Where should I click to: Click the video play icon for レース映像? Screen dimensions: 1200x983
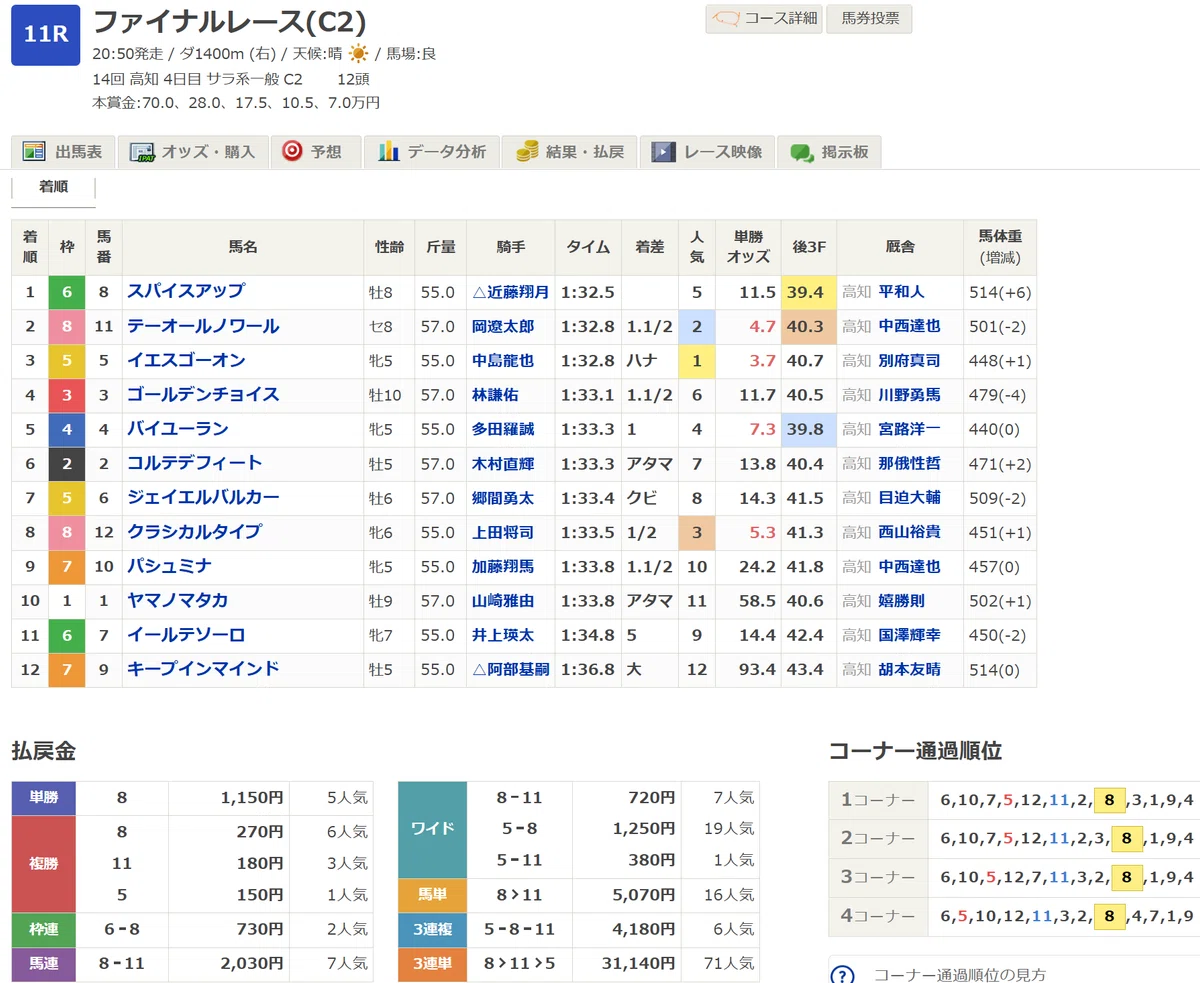tap(662, 152)
